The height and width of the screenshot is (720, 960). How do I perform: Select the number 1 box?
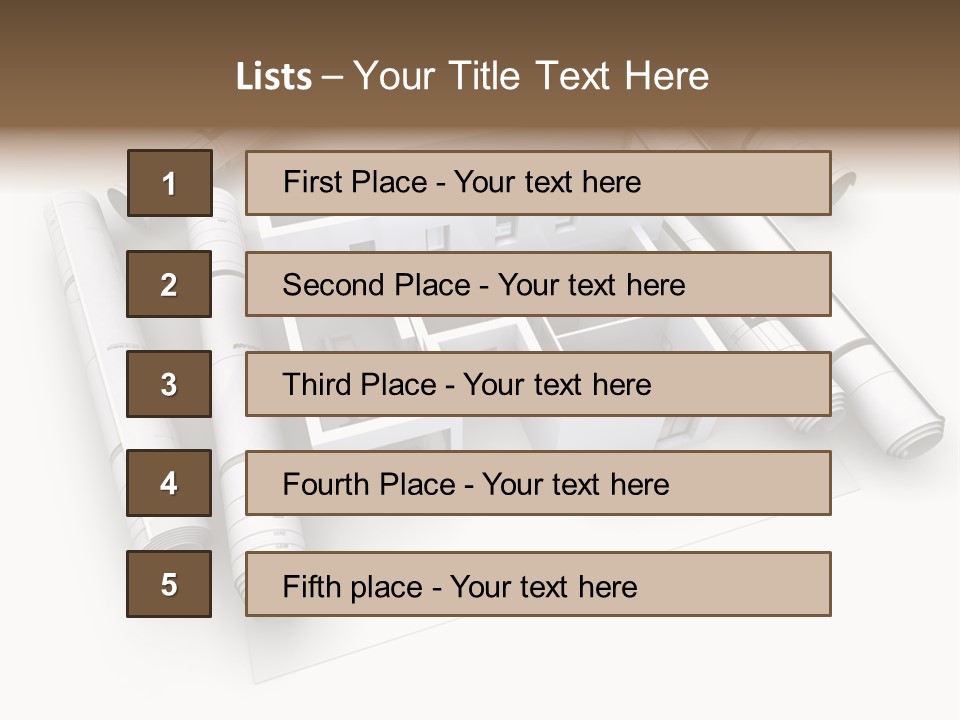[x=169, y=183]
